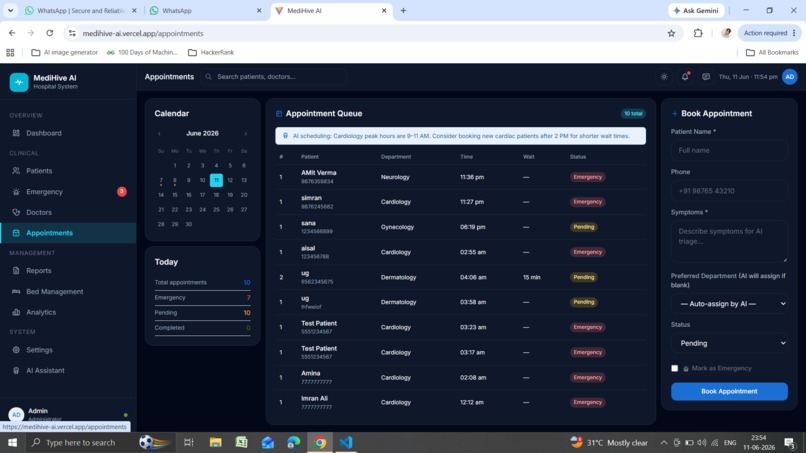
Task: Open AI image generator bookmark folder
Action: [x=65, y=52]
